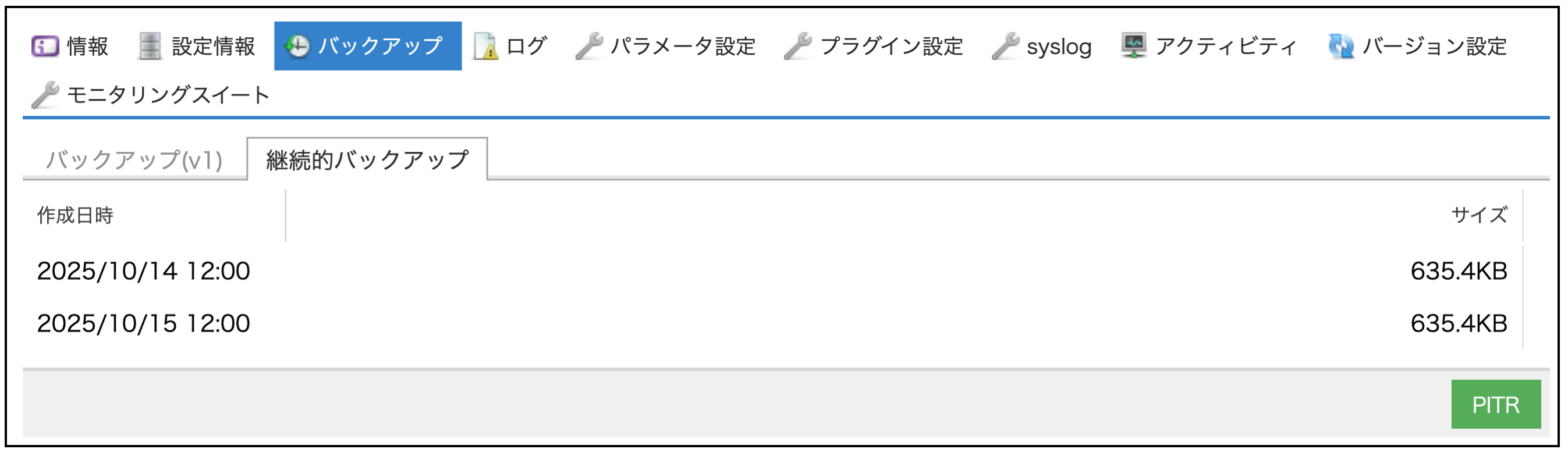Click the バージョン設定 refresh icon

(x=1341, y=46)
